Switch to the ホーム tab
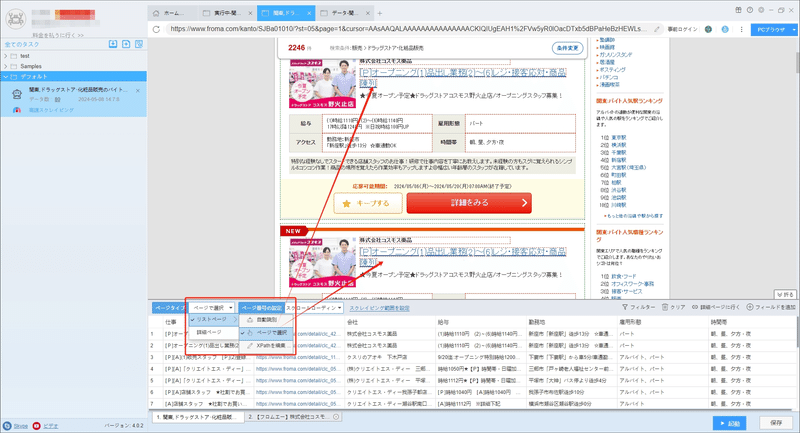Screen dimensions: 800x433 coord(173,13)
